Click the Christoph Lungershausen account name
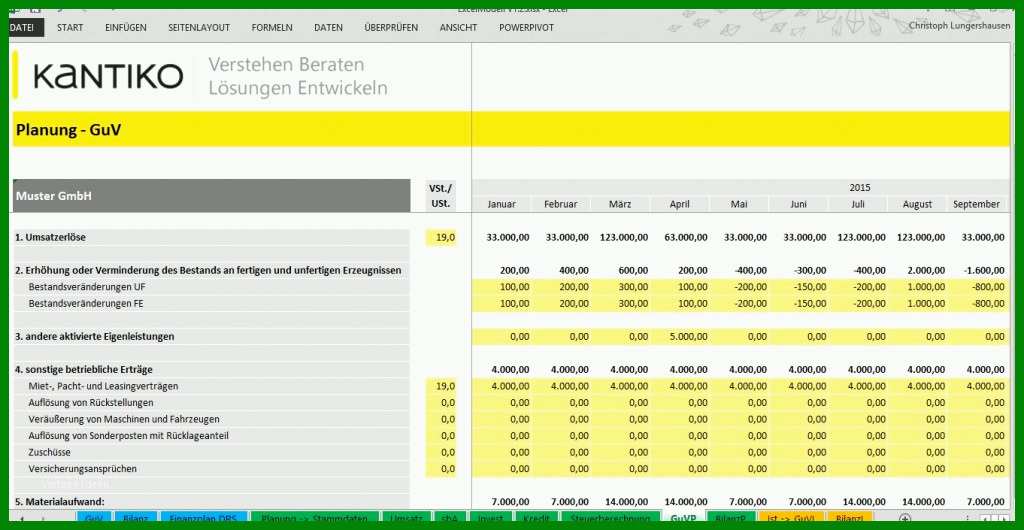 coord(959,25)
